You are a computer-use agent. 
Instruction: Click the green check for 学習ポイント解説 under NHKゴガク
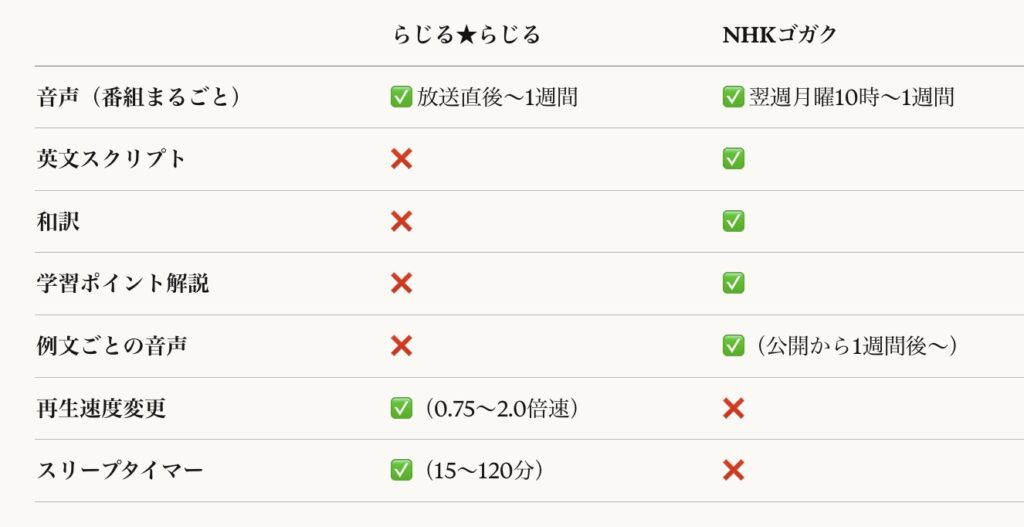click(733, 284)
